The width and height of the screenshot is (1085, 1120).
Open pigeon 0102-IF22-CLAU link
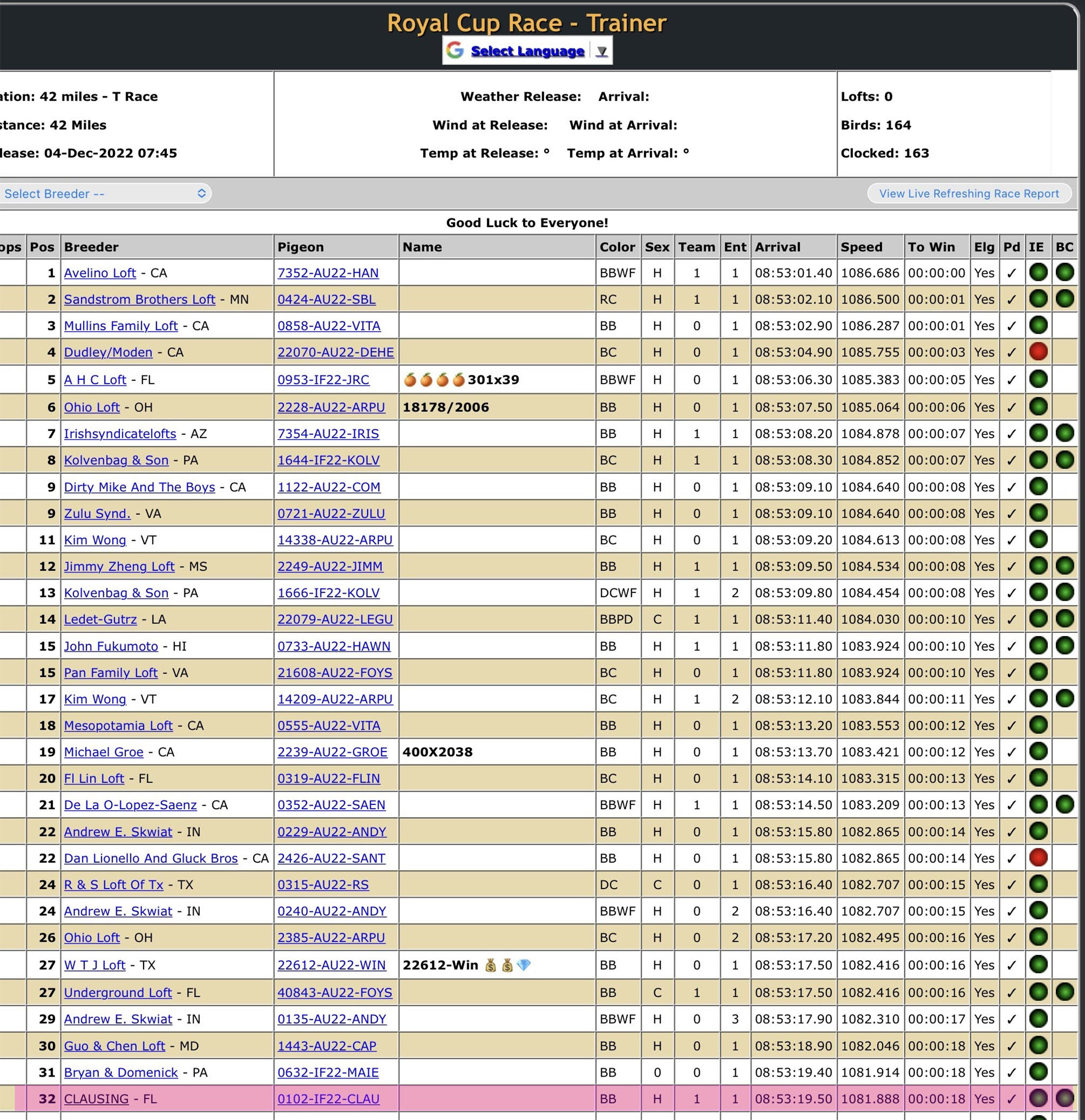[x=328, y=1099]
